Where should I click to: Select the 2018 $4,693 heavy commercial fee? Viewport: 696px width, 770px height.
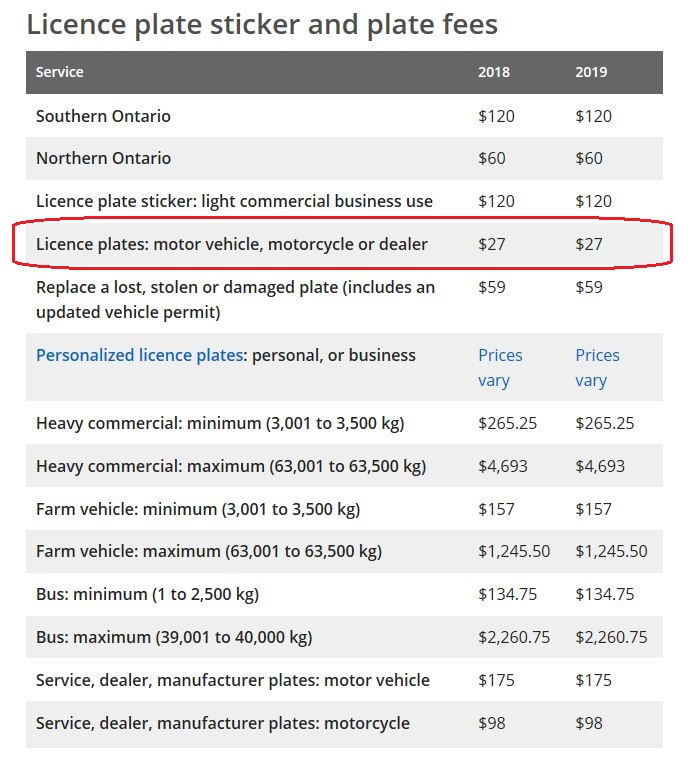503,466
